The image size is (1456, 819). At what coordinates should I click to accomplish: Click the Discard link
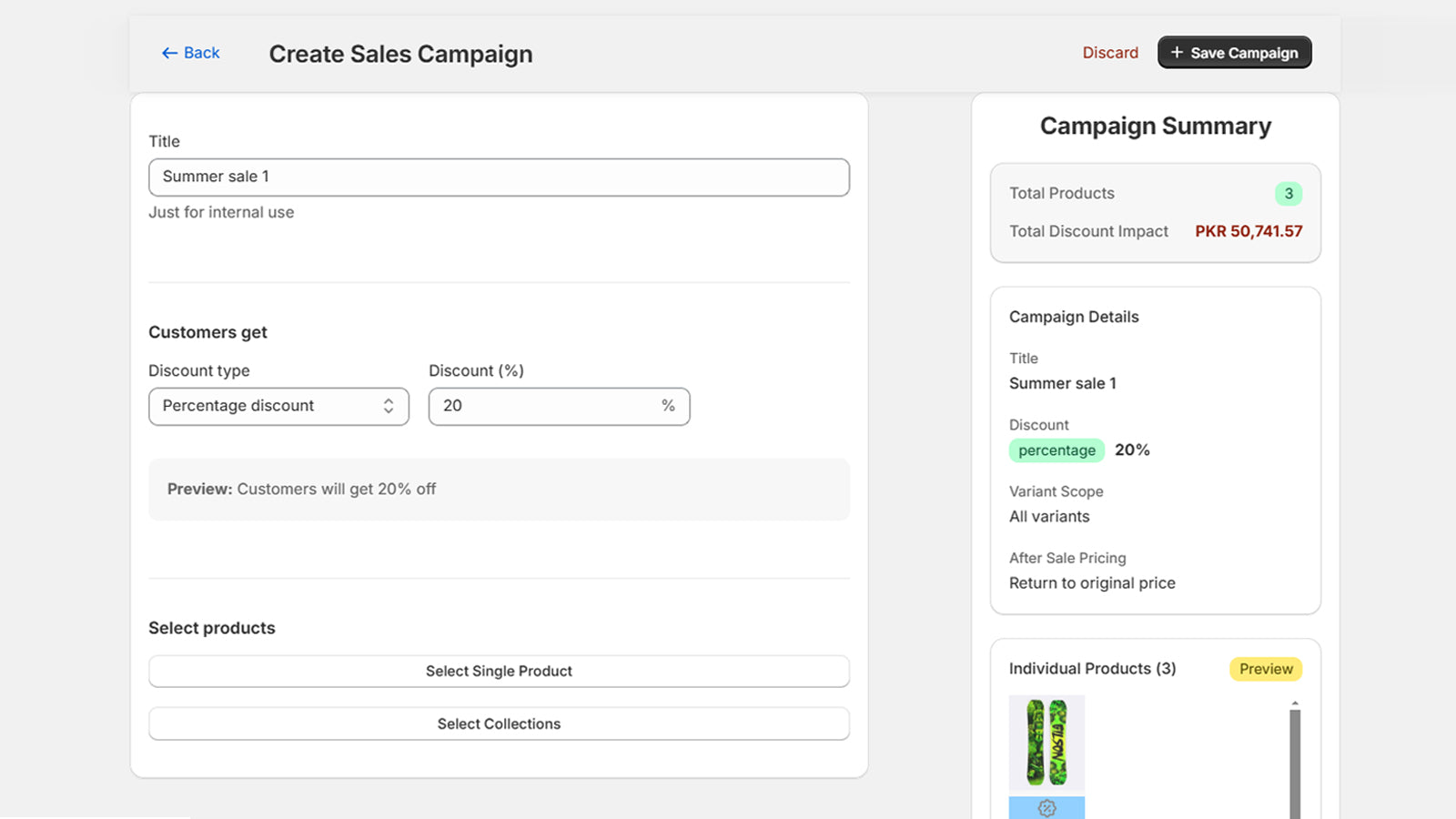[x=1110, y=52]
